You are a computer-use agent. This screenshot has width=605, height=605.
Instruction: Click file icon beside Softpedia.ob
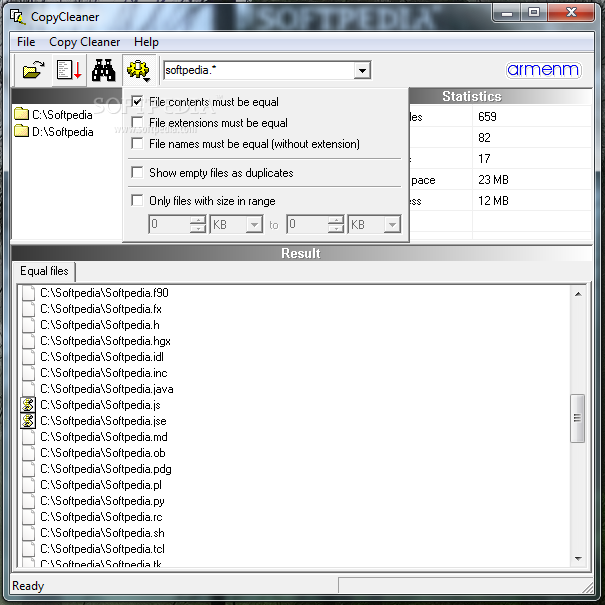tap(28, 453)
